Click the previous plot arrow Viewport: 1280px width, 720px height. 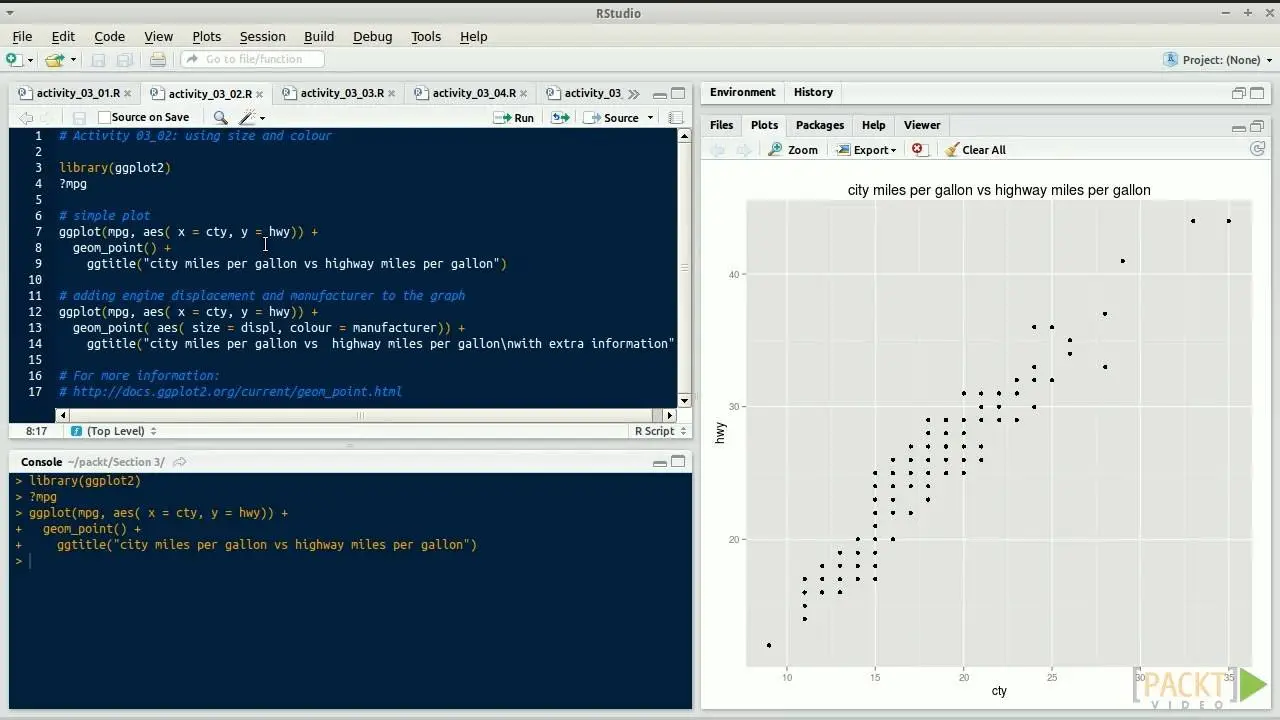pos(717,150)
